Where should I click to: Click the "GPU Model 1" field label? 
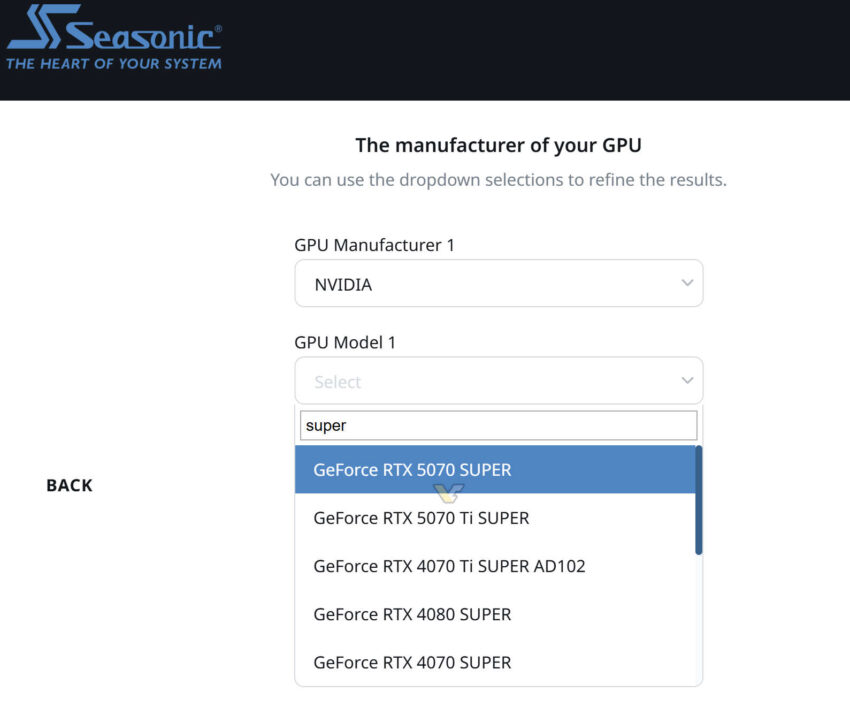345,342
